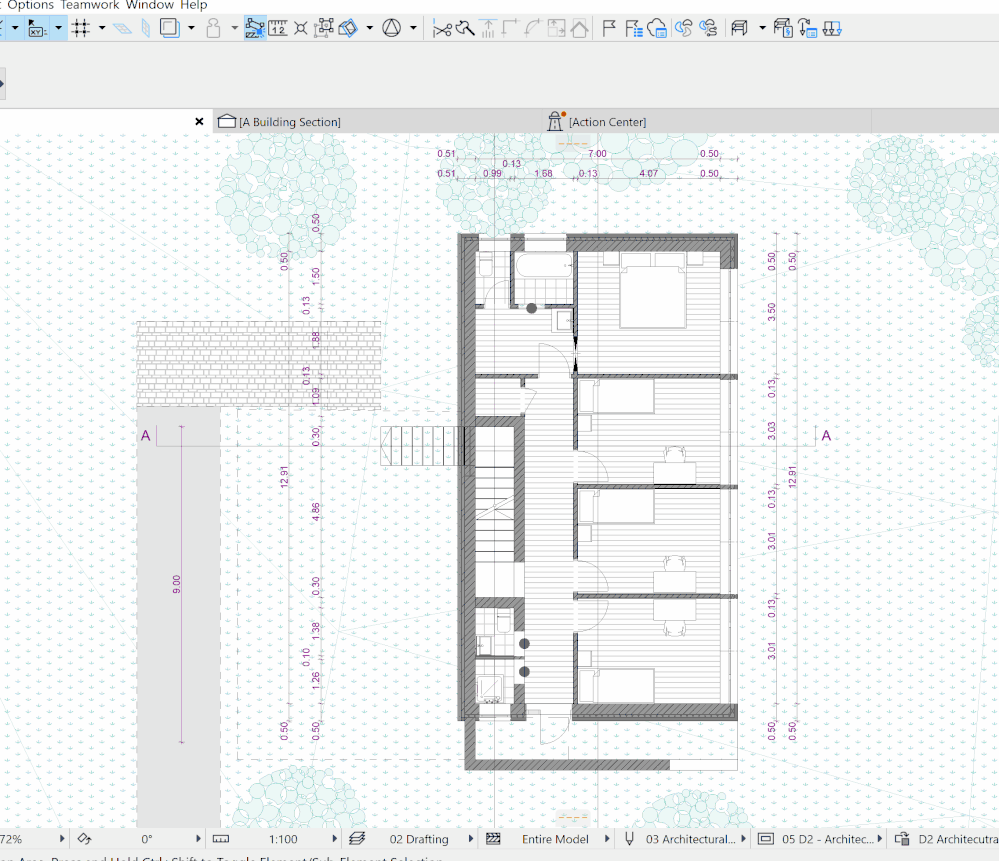This screenshot has height=861, width=999.
Task: Click the Fillet curve icon
Action: (x=533, y=29)
